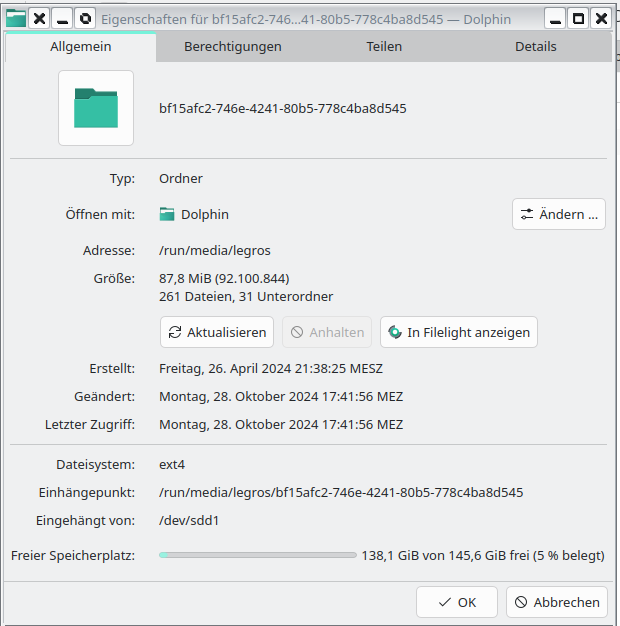Image resolution: width=620 pixels, height=626 pixels.
Task: Go to the Details tab
Action: tap(536, 47)
